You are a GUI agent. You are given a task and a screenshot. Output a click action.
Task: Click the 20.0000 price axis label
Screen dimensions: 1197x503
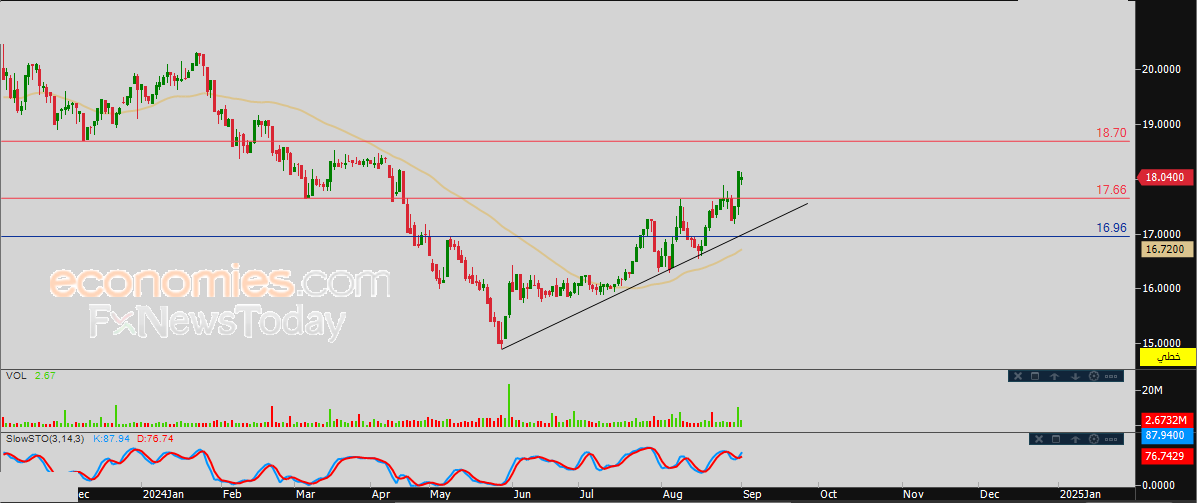pos(1163,69)
